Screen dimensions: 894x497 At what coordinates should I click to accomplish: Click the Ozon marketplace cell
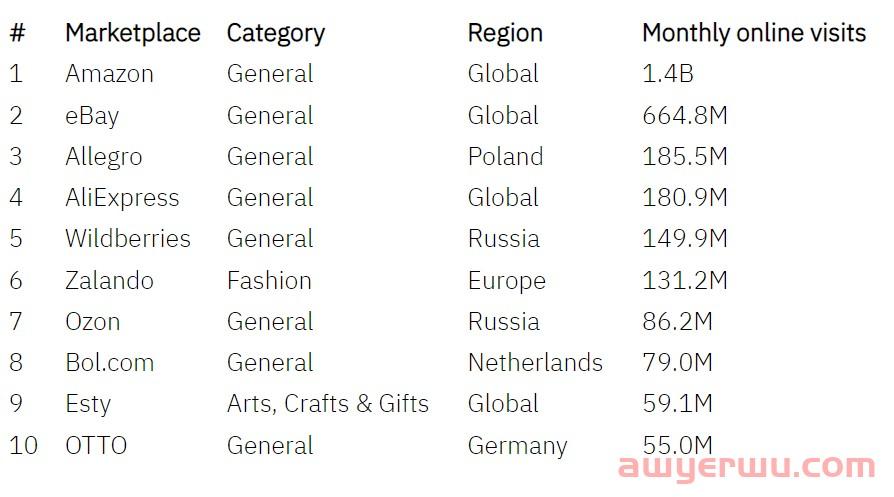pyautogui.click(x=92, y=322)
